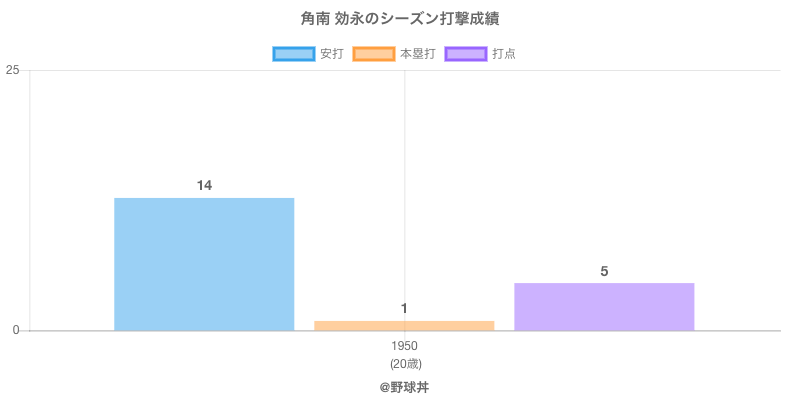This screenshot has width=800, height=400.
Task: Select the purple 打点 bar
Action: [x=604, y=306]
